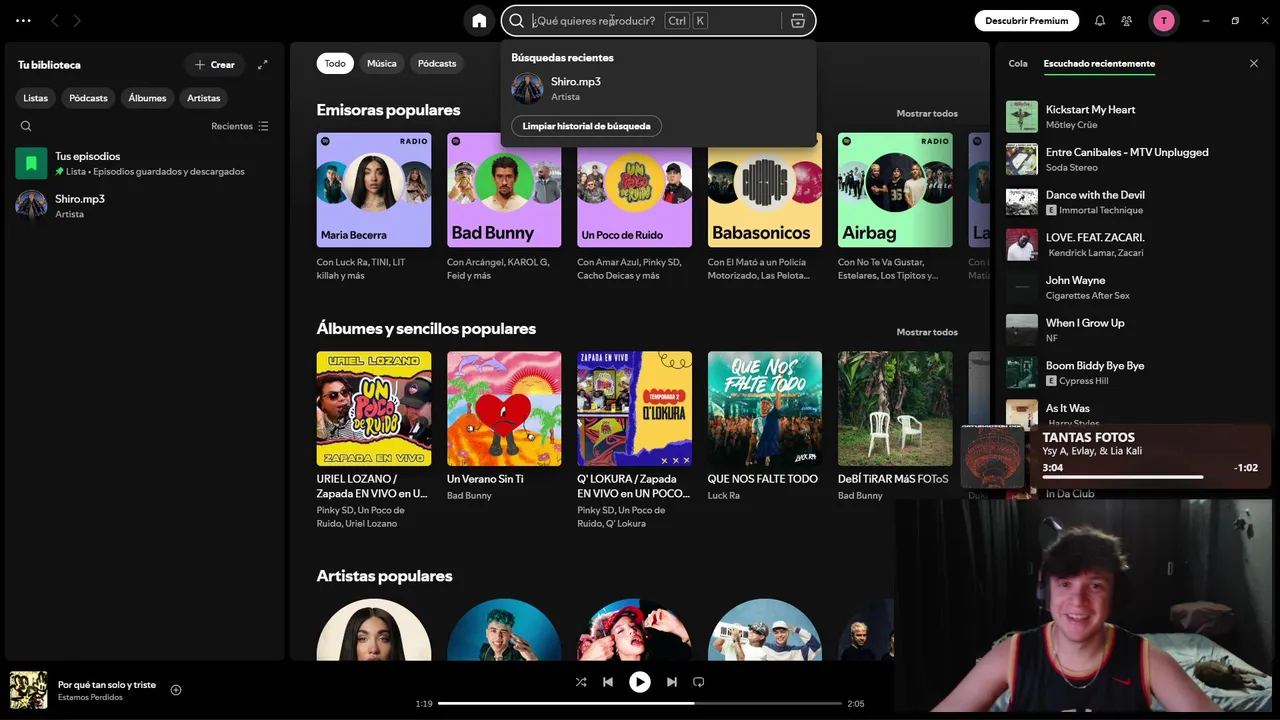Screen dimensions: 1280x720
Task: Select Dance with the Devil track
Action: [x=1134, y=202]
